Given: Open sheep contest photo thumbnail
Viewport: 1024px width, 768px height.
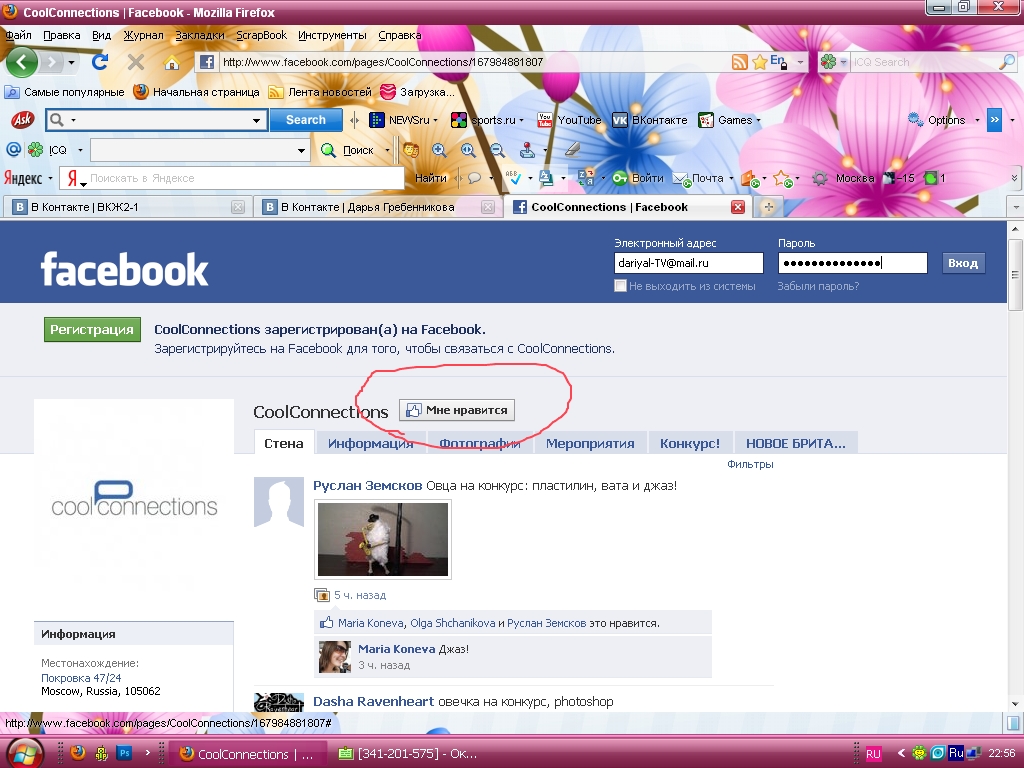Looking at the screenshot, I should [x=383, y=539].
